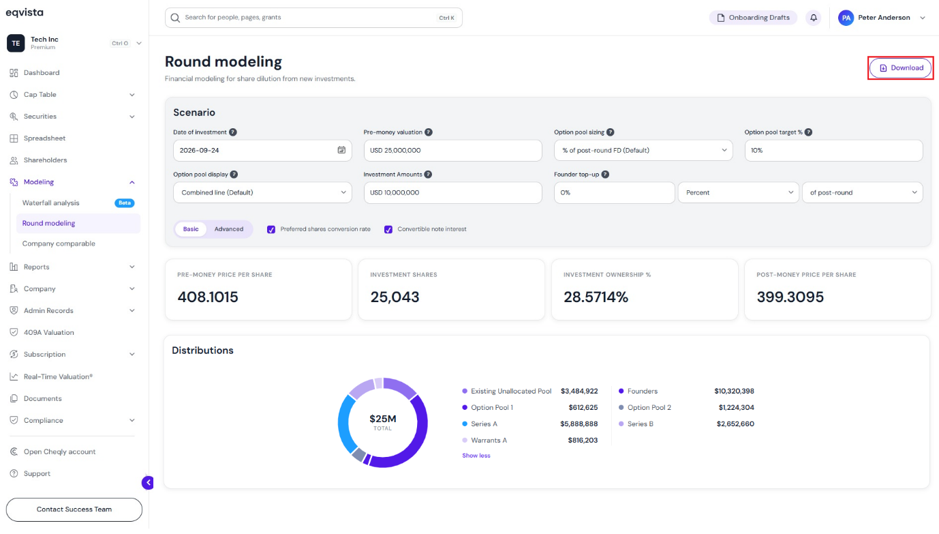Expand the Securities menu chevron
Image resolution: width=939 pixels, height=534 pixels.
[x=132, y=117]
